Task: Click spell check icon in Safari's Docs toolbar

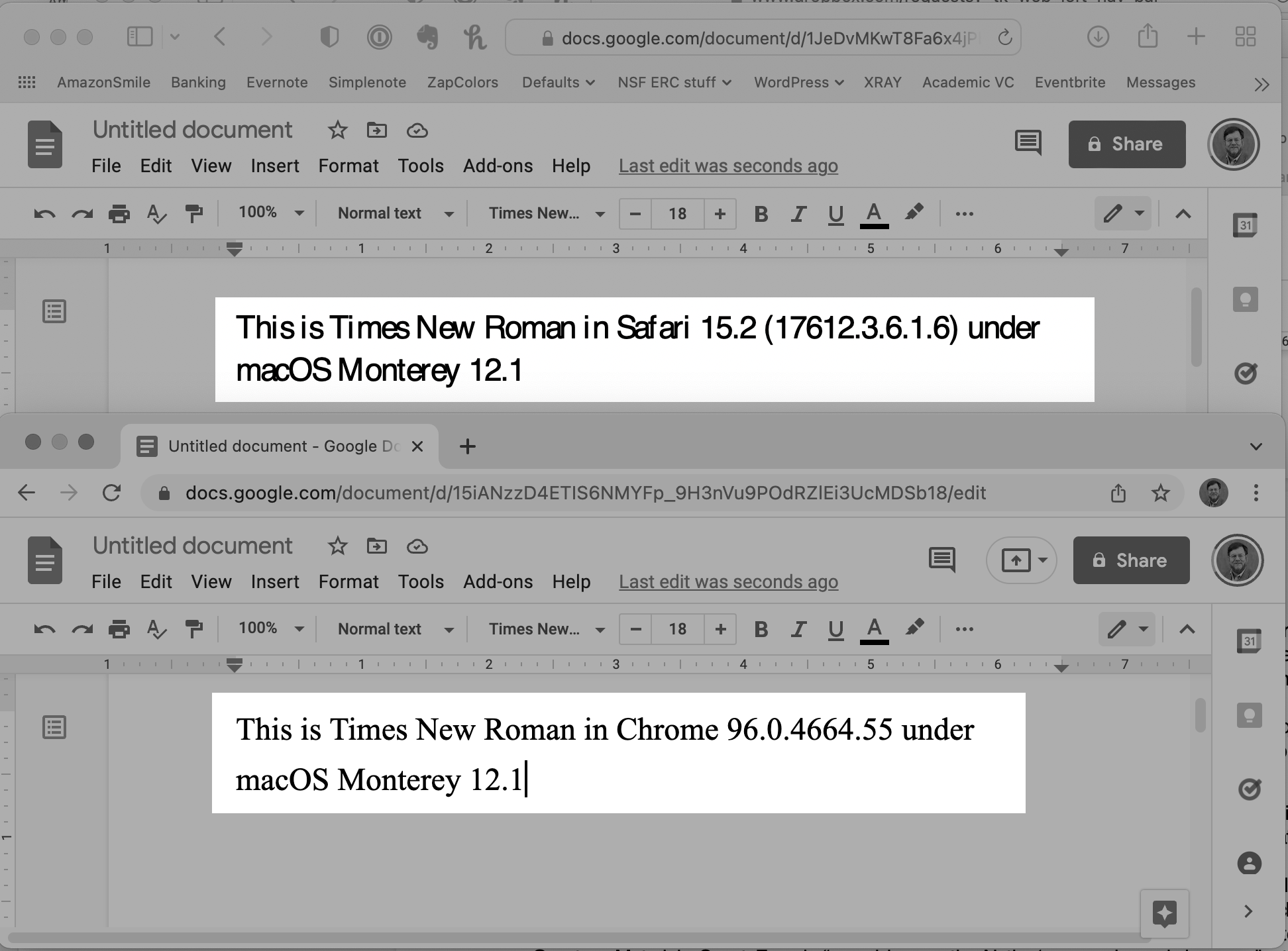Action: click(x=156, y=214)
